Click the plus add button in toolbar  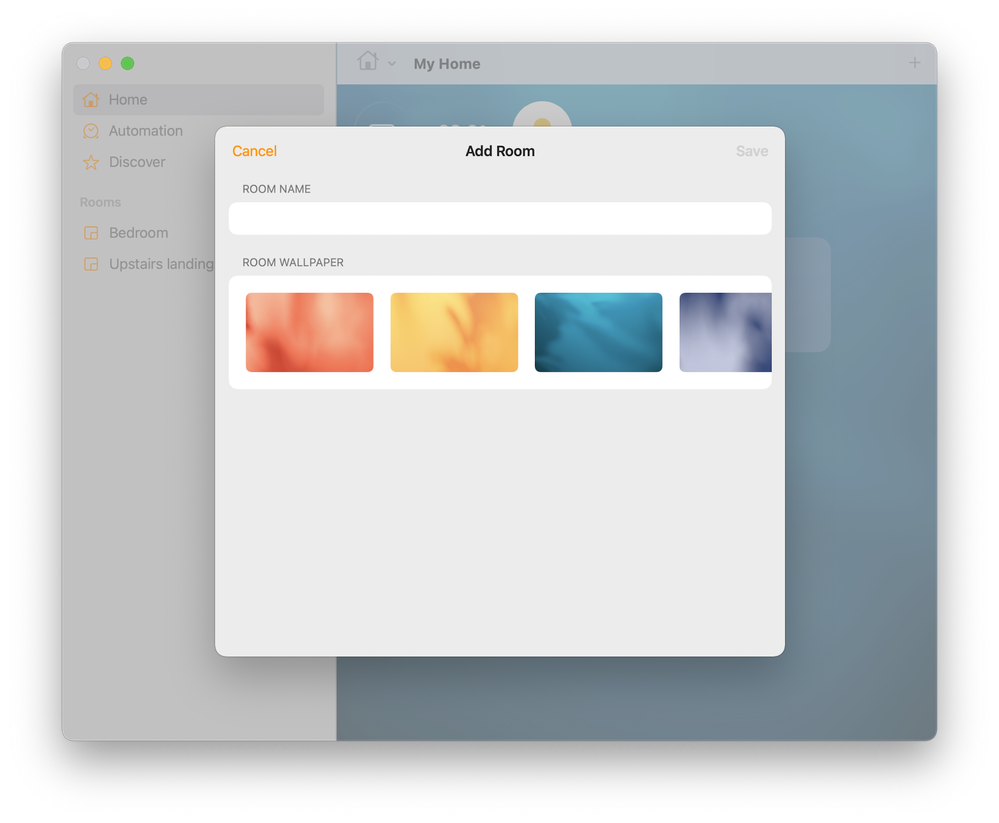[914, 63]
